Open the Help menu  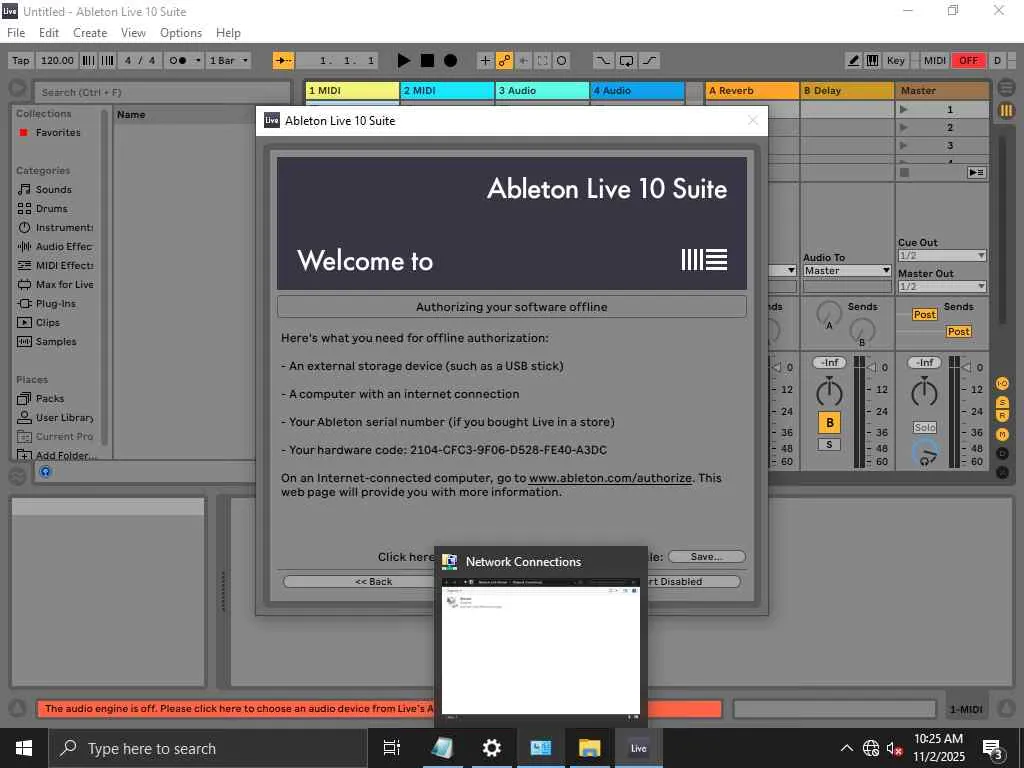pos(229,33)
